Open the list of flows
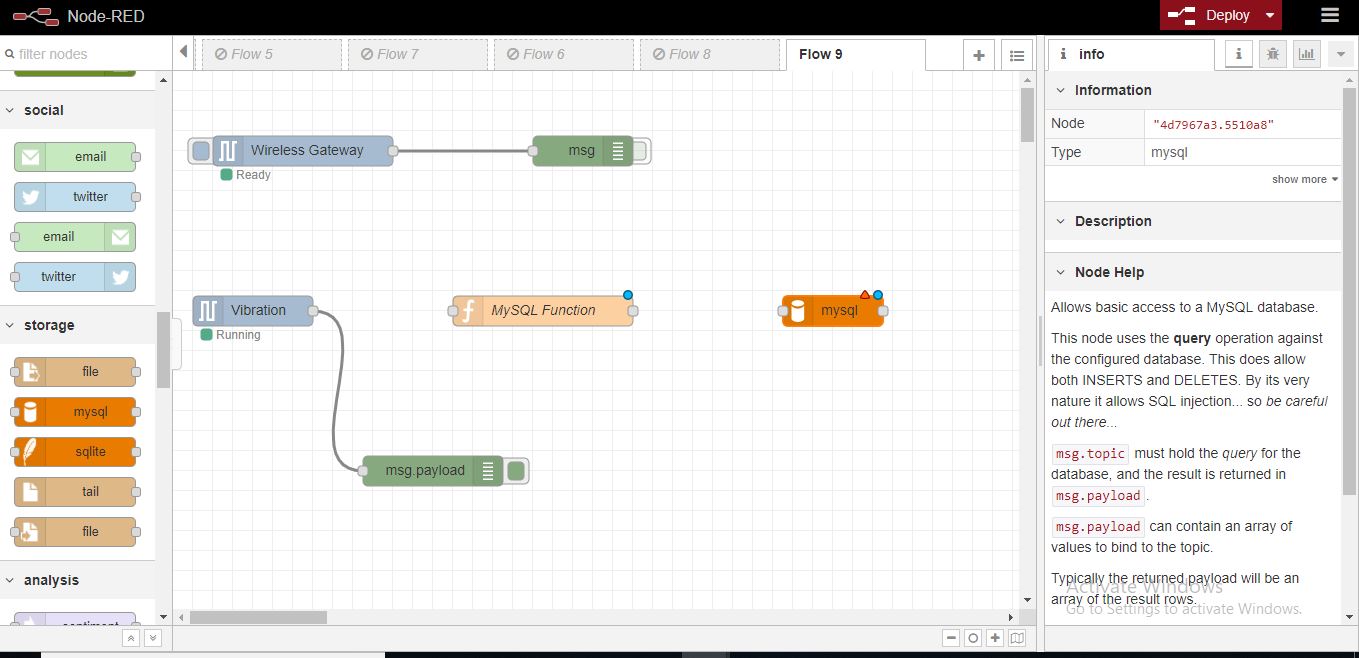The height and width of the screenshot is (658, 1359). pyautogui.click(x=1017, y=56)
